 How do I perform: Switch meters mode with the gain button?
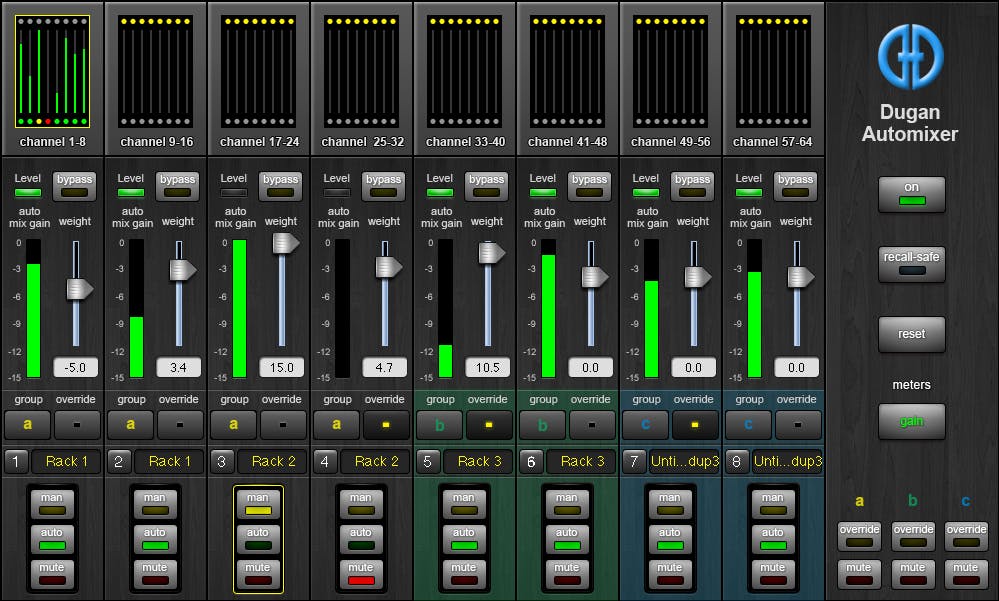(x=911, y=421)
